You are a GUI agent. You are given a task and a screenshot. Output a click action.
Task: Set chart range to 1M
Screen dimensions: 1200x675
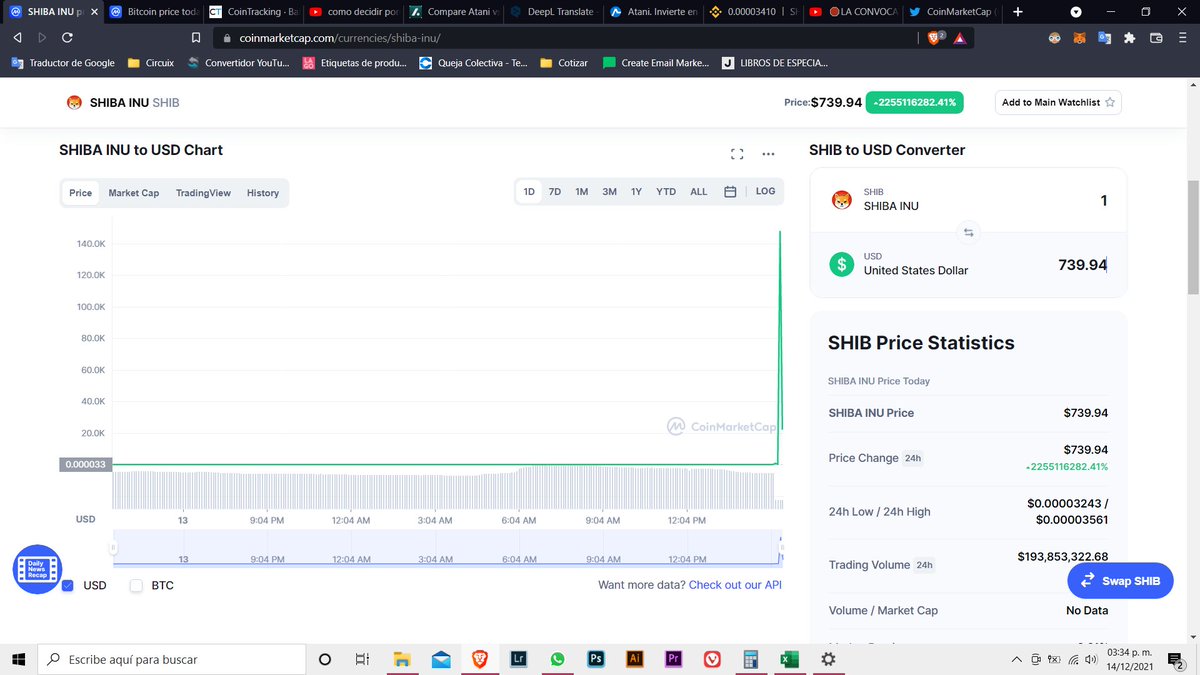coord(581,191)
